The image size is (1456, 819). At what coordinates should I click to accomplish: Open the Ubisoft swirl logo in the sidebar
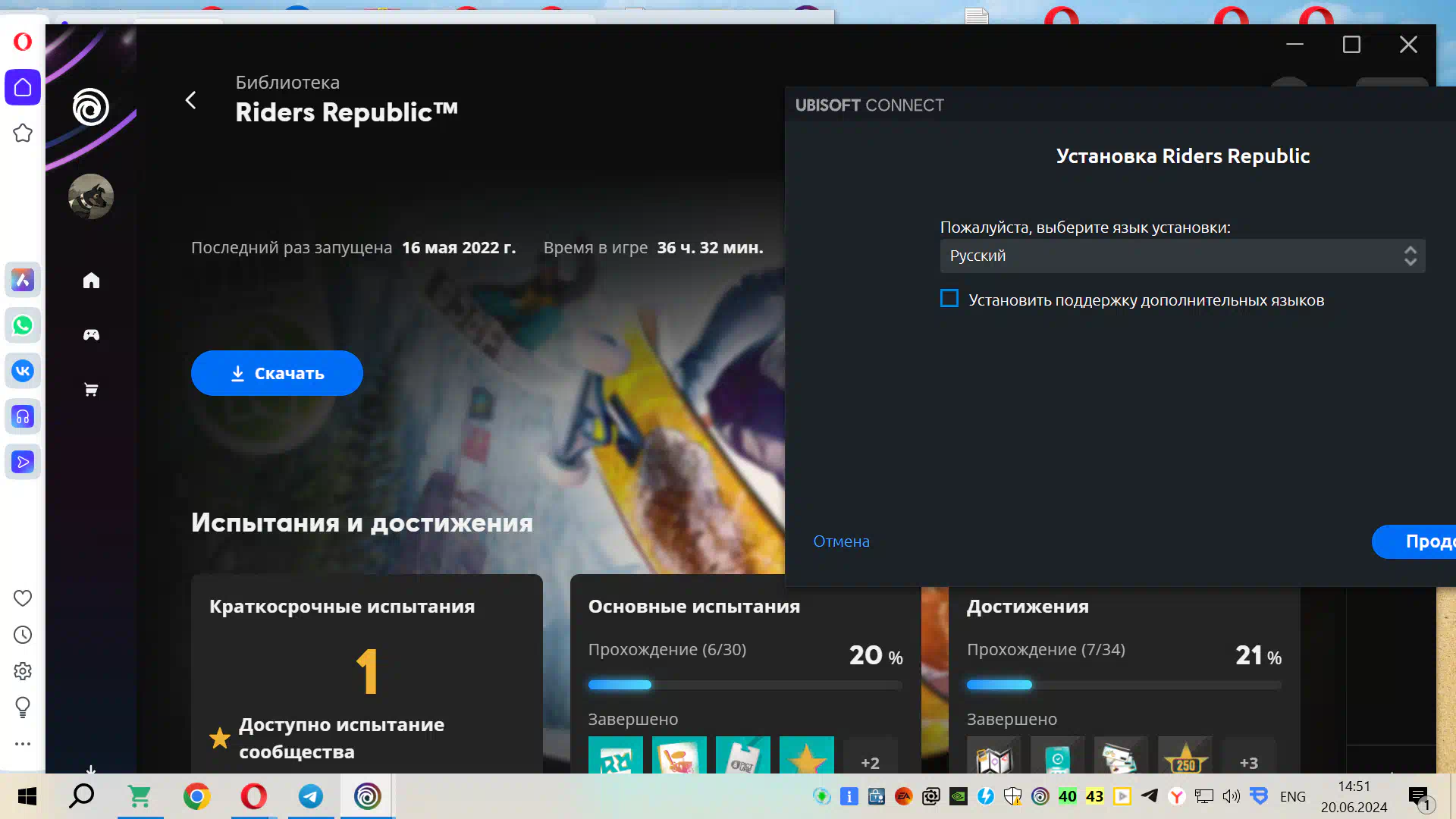pyautogui.click(x=91, y=107)
